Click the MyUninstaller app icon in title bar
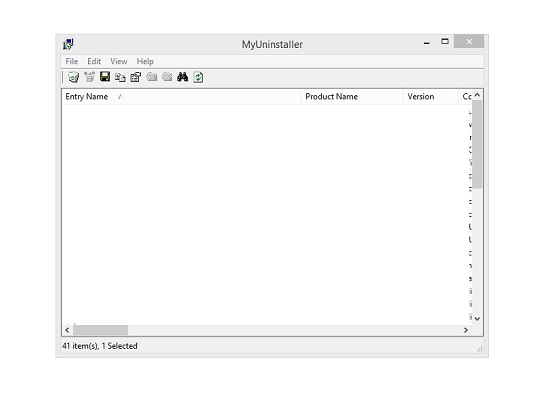 pos(68,44)
